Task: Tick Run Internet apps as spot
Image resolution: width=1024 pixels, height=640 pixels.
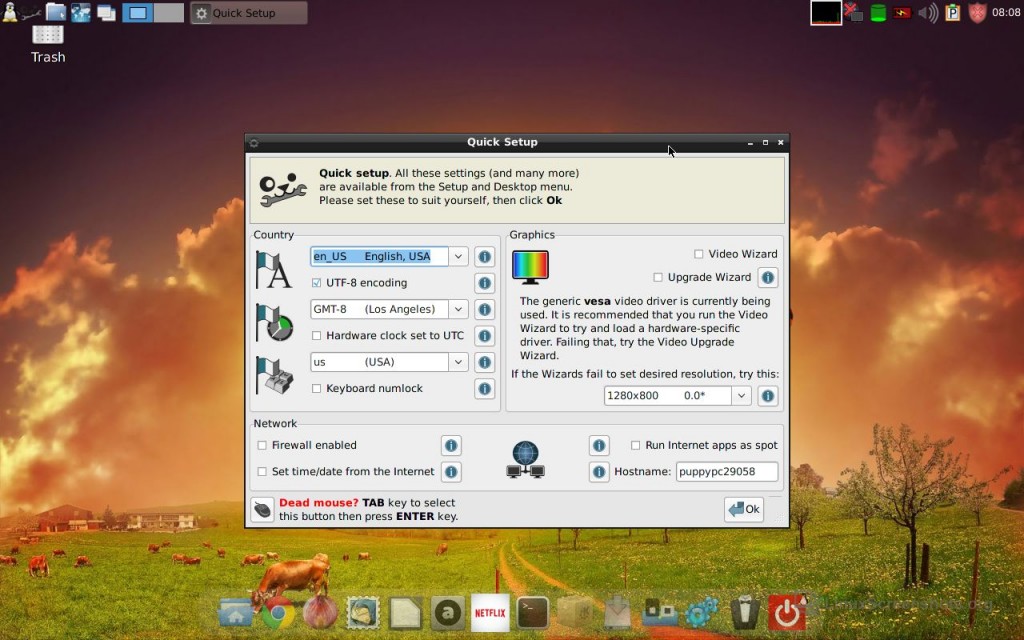Action: 635,446
